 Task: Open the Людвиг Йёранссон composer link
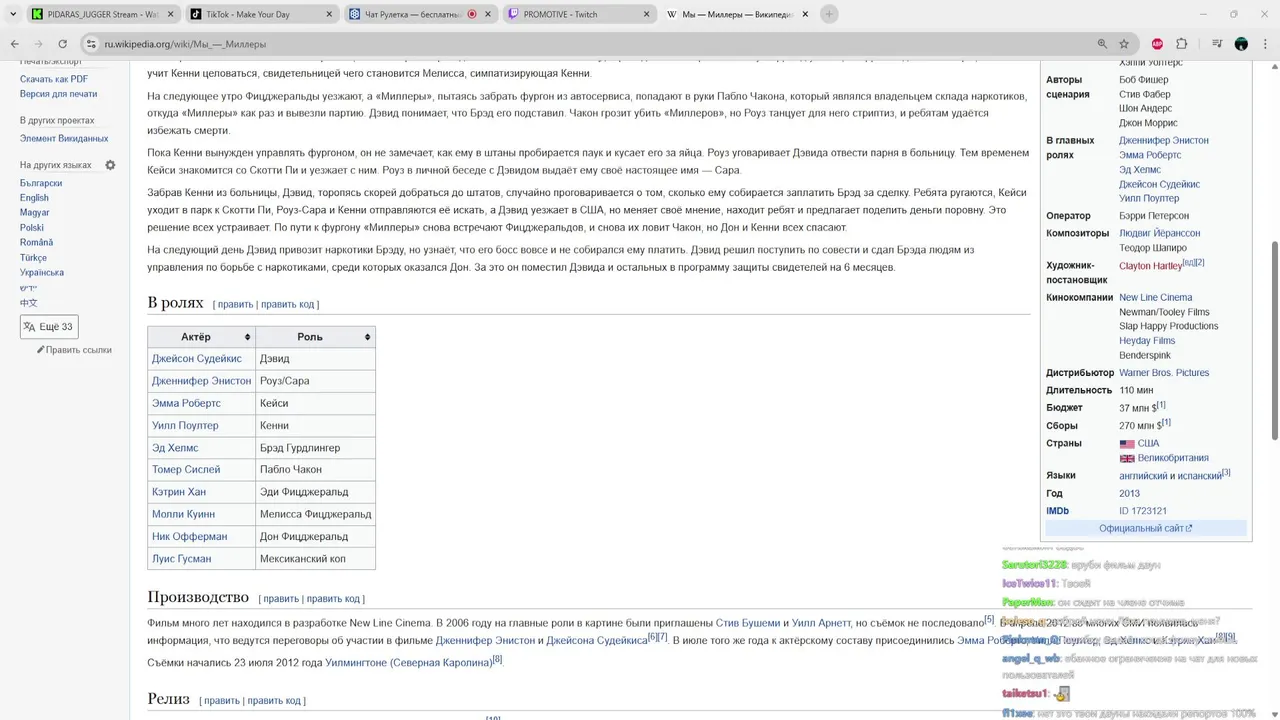[x=1159, y=233]
